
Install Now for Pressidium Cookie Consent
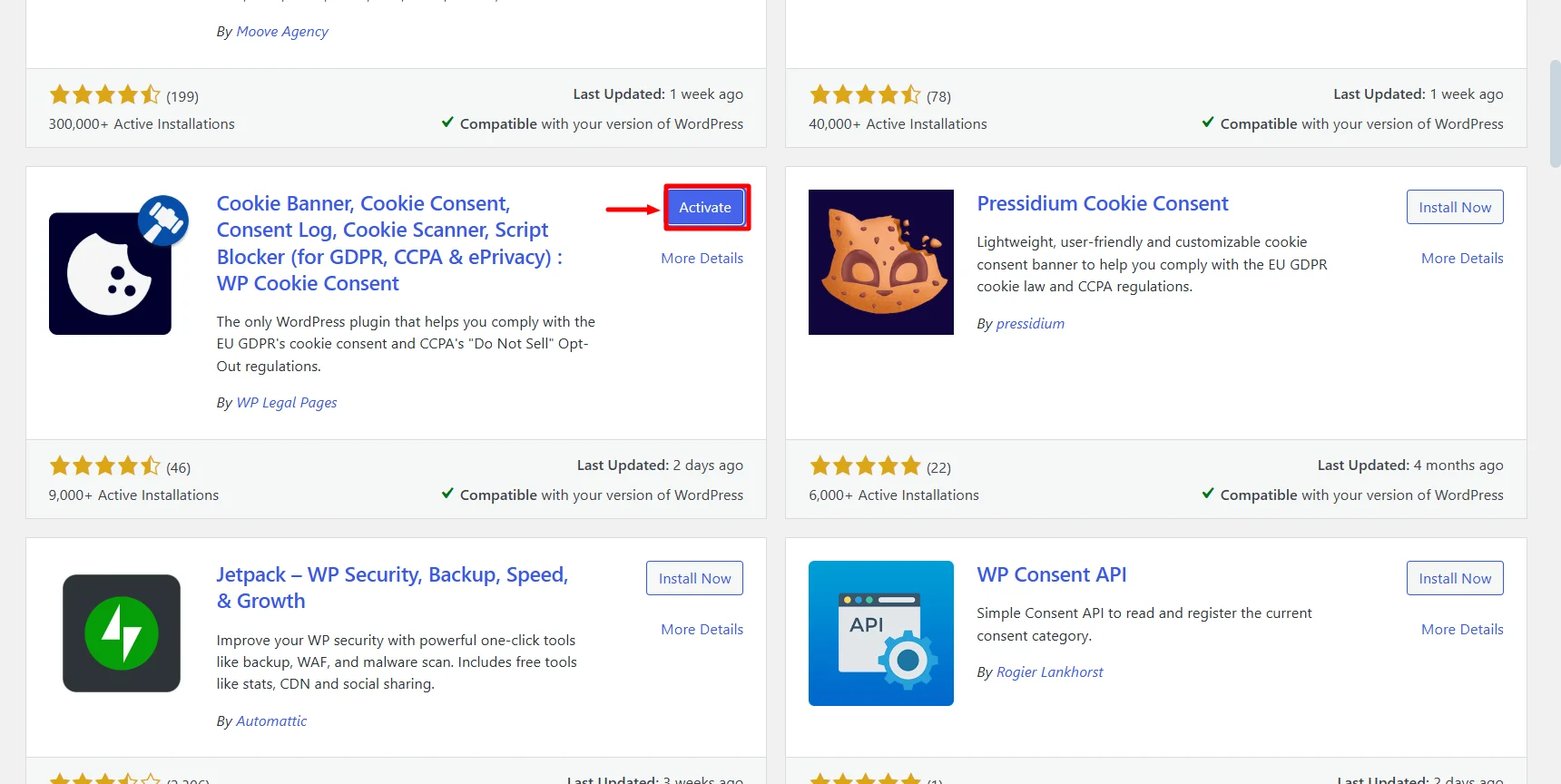[x=1454, y=207]
